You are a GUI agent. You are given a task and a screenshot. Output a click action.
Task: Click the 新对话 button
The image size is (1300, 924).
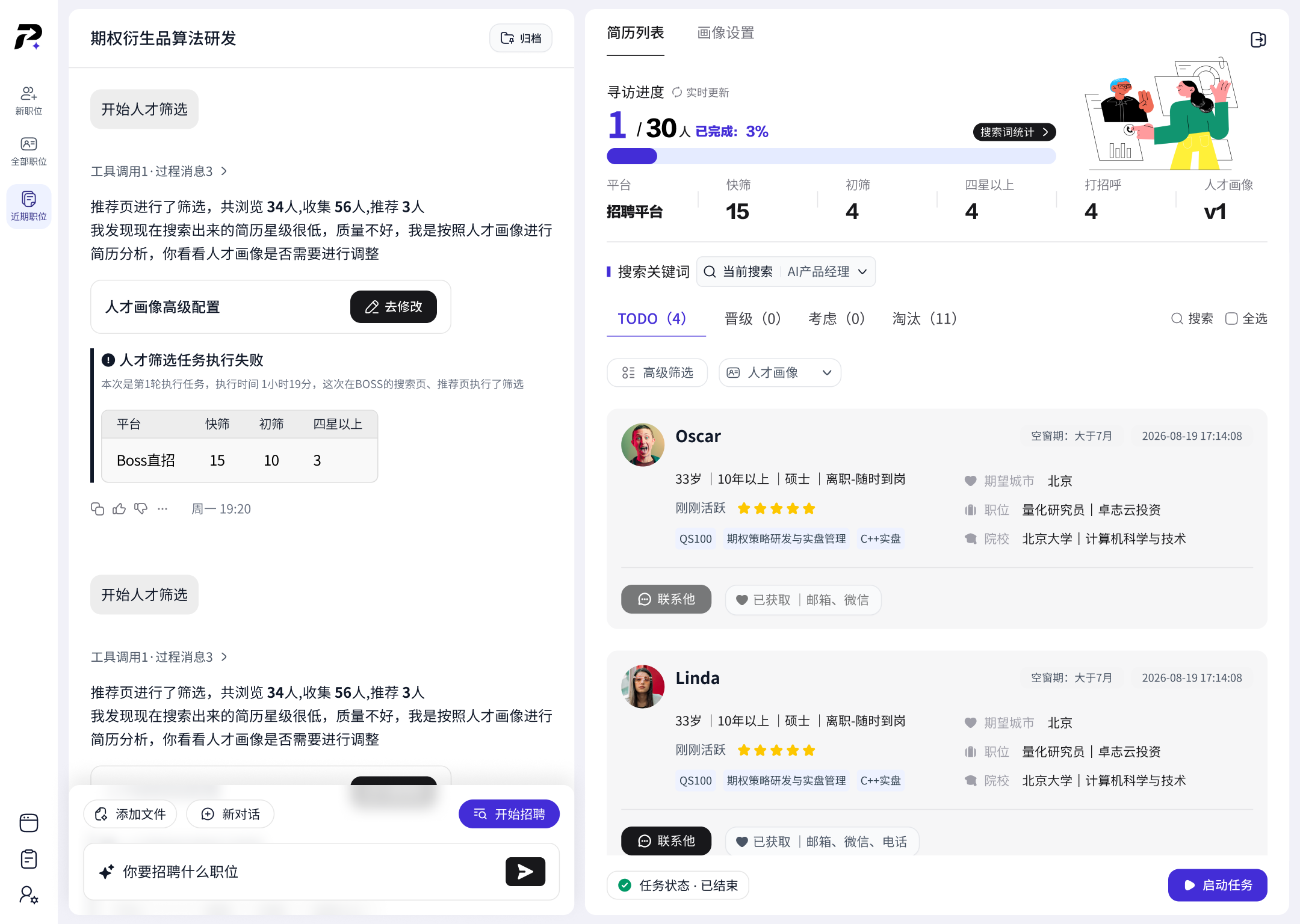coord(230,814)
